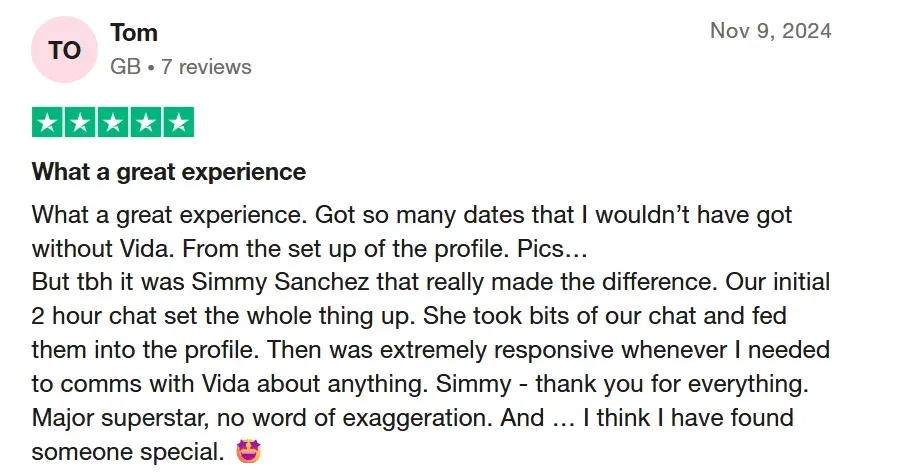Viewport: 910px width, 474px height.
Task: Click the Nov 9, 2024 date
Action: (770, 31)
